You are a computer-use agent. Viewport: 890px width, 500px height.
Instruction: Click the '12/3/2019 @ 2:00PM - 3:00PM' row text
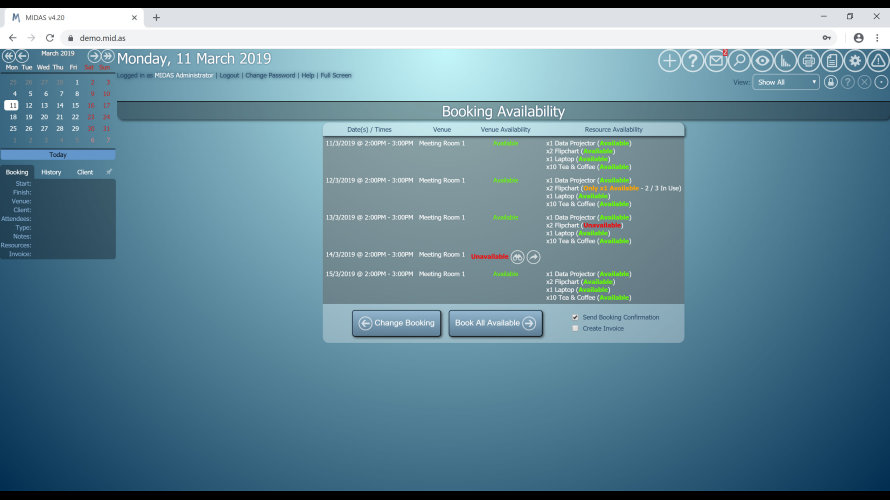[x=370, y=180]
